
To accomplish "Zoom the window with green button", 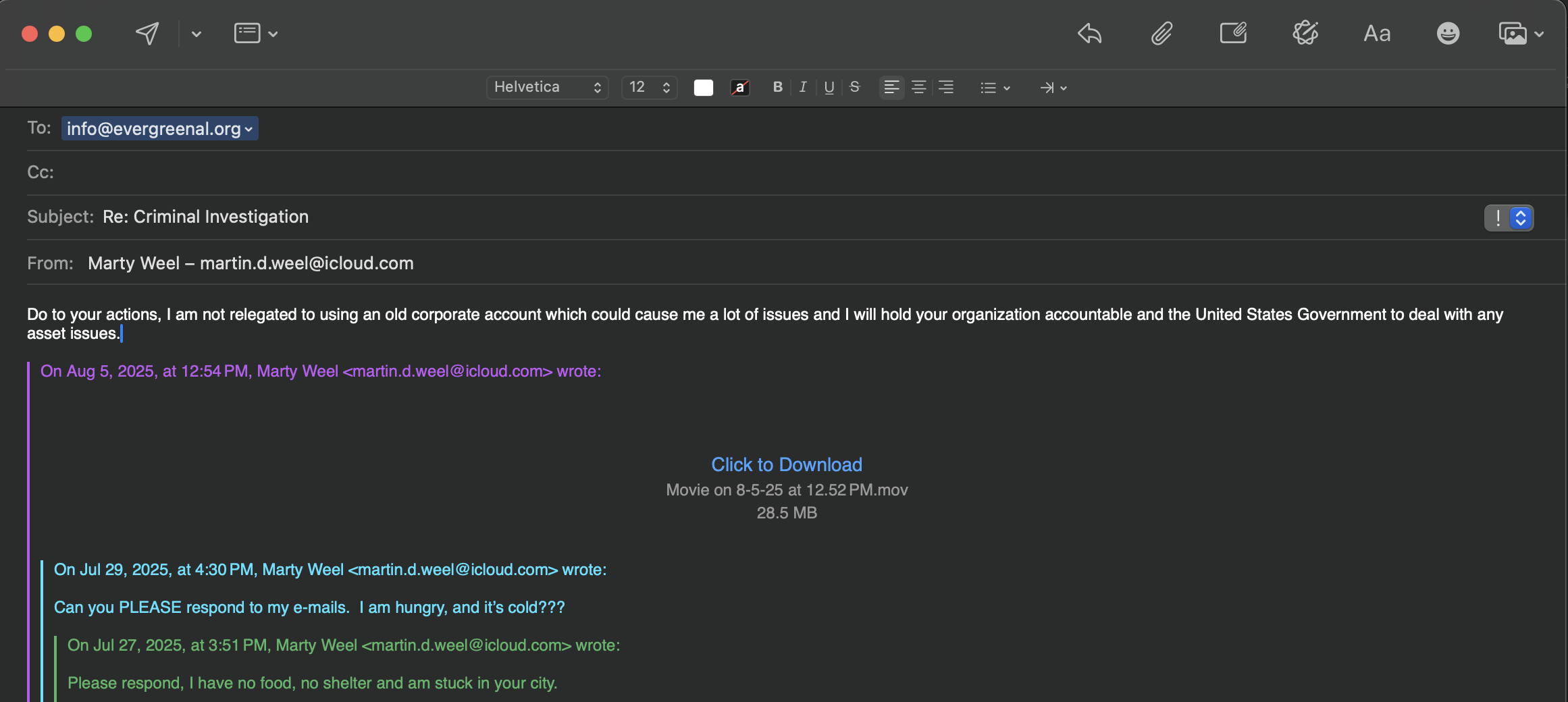I will (x=84, y=34).
